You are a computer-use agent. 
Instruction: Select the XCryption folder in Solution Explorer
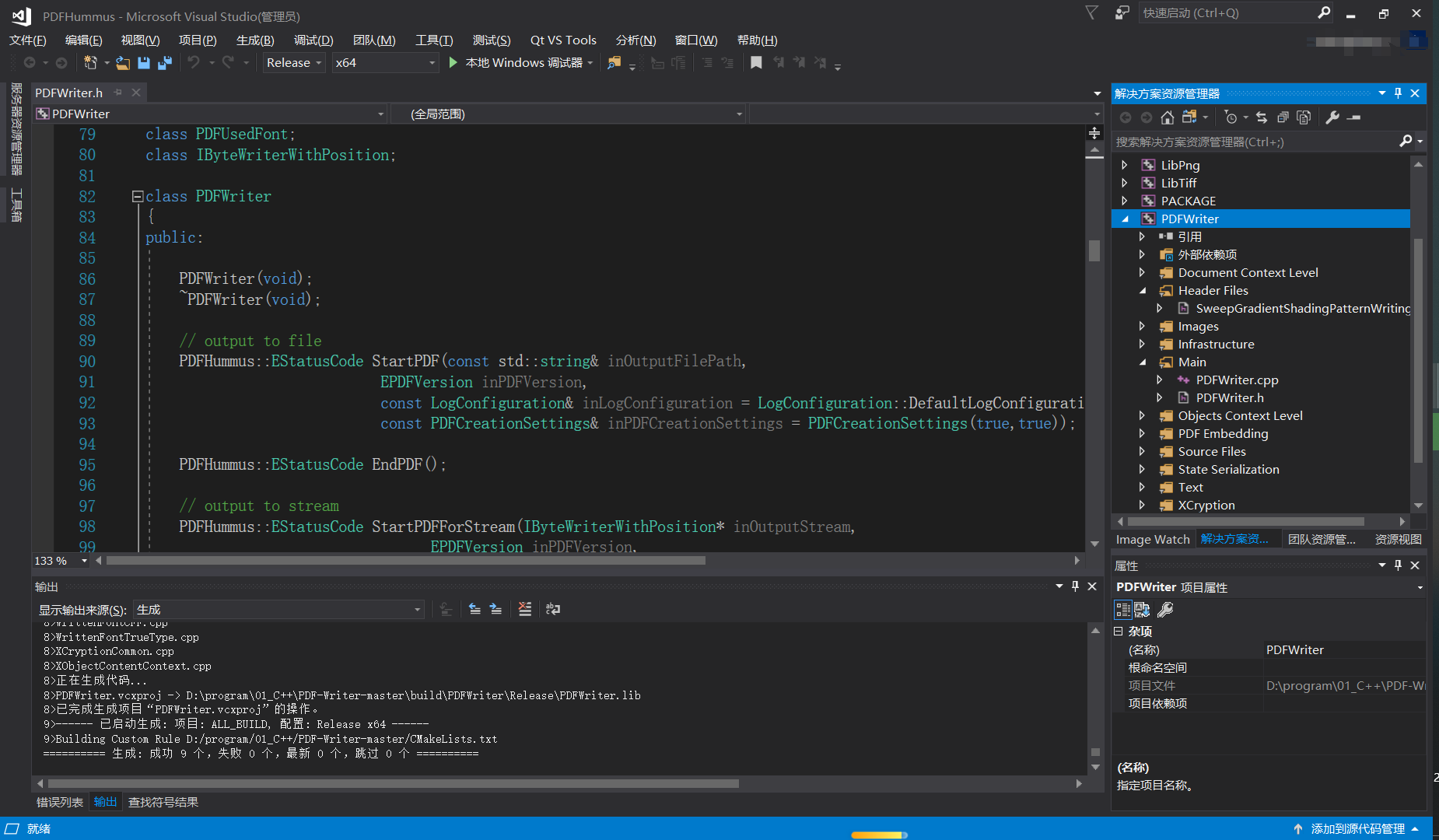tap(1206, 505)
